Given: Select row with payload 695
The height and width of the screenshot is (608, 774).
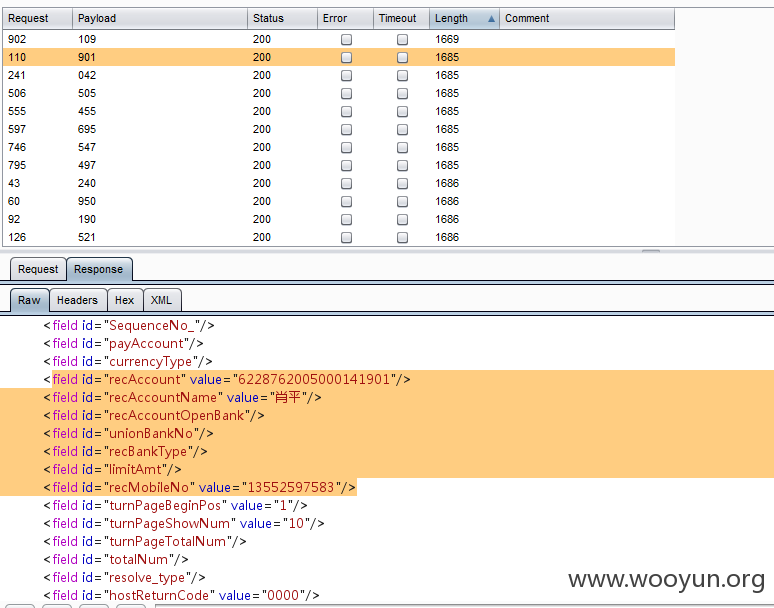Looking at the screenshot, I should point(339,129).
